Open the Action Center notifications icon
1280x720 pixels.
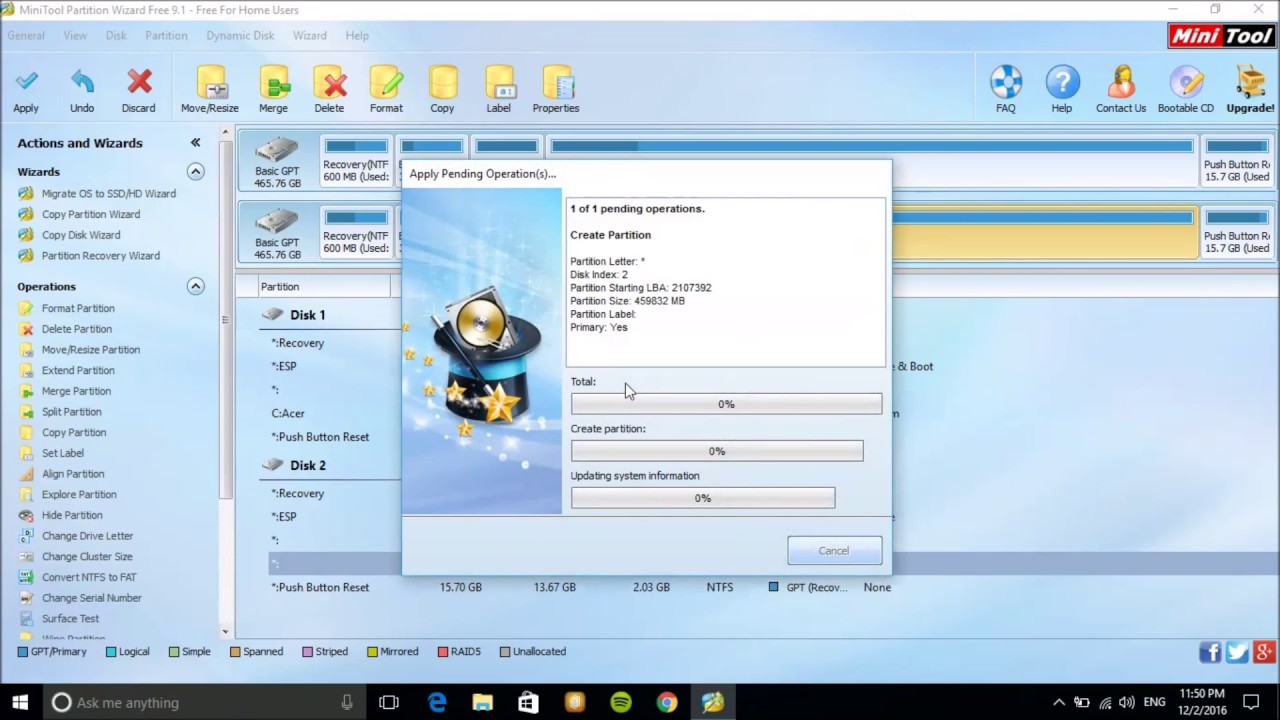(x=1250, y=702)
